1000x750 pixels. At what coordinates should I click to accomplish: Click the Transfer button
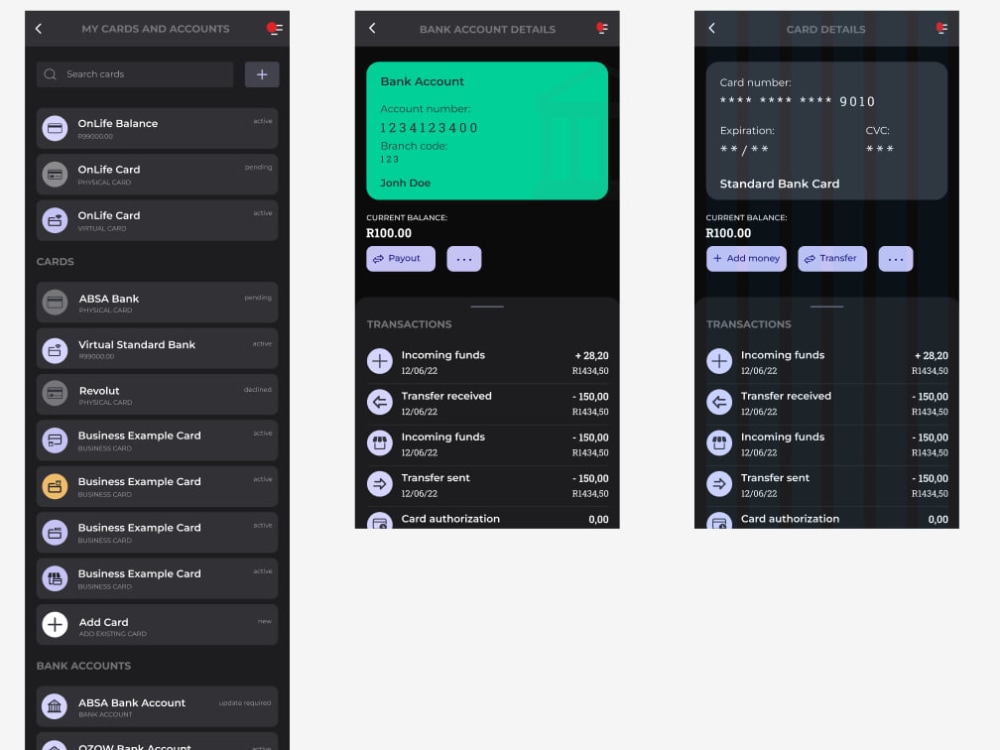pos(832,259)
